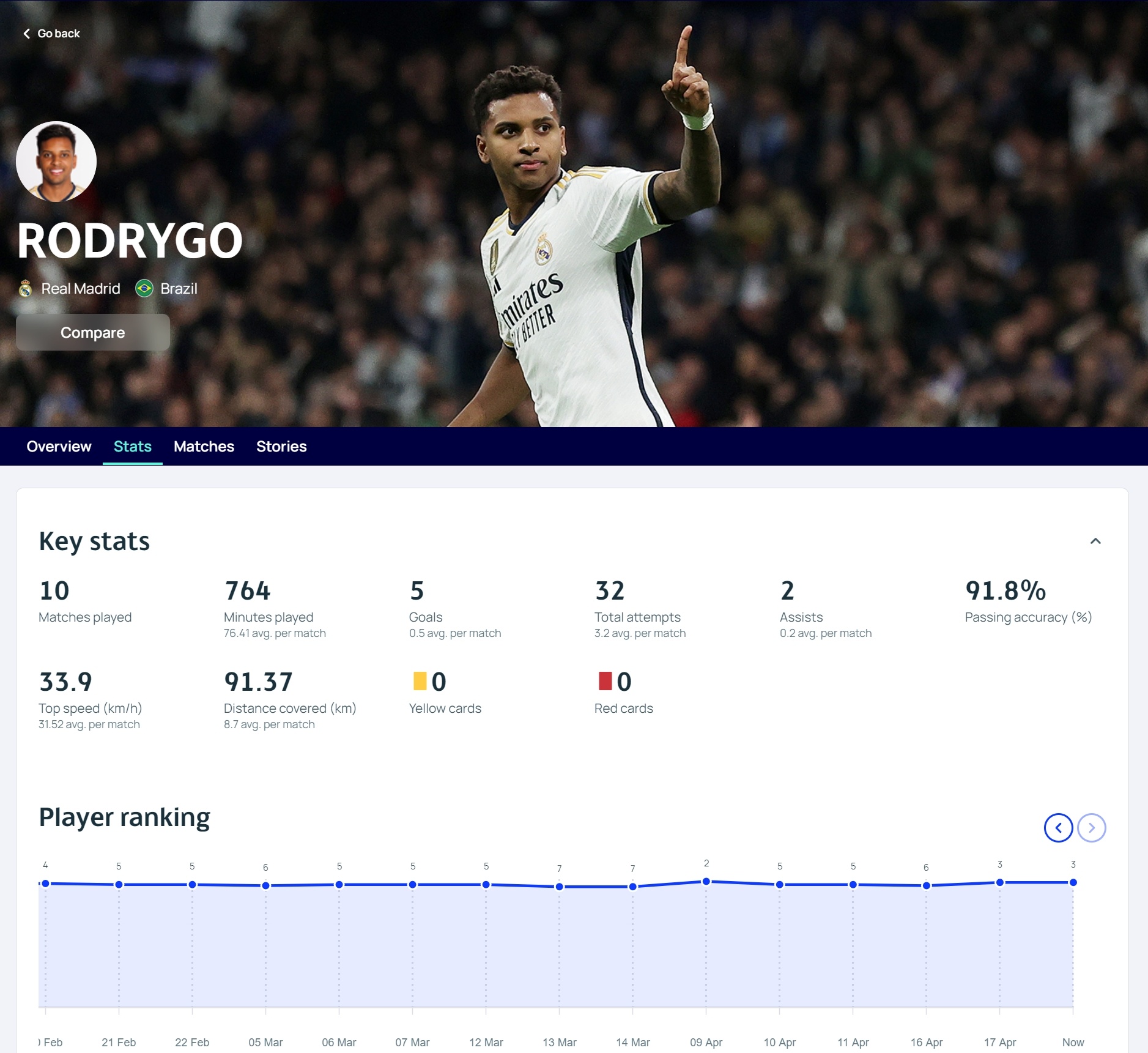Switch to the Matches tab
The height and width of the screenshot is (1053, 1148).
point(204,447)
